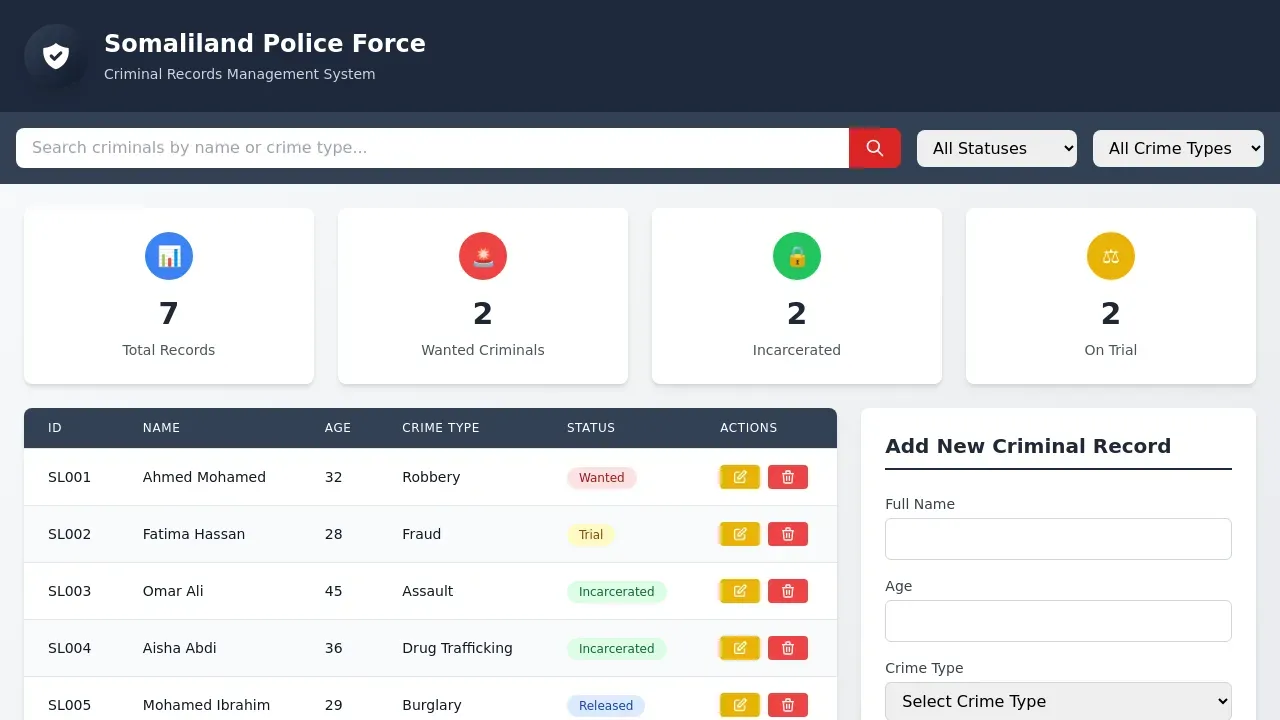Screen dimensions: 1280x720
Task: Open the Select Crime Type dropdown
Action: (x=1058, y=701)
